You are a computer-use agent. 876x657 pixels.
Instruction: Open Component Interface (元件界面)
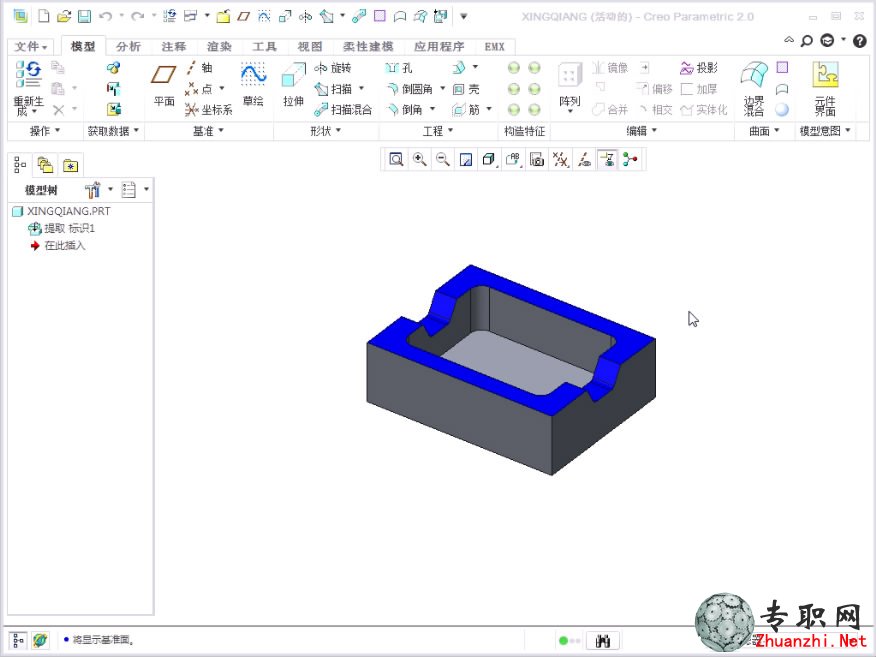[825, 88]
